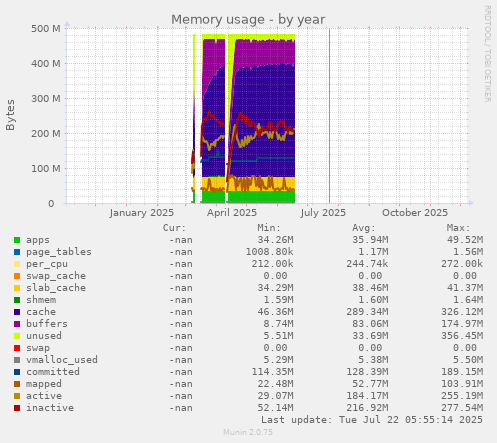Click the olive active legend swatch
This screenshot has height=443, width=497.
17,396
